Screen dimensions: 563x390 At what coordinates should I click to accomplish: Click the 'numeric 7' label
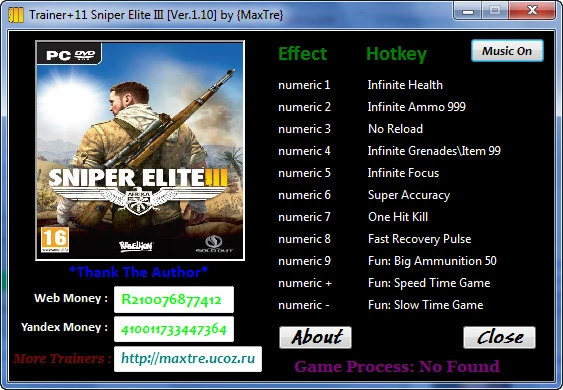[x=304, y=217]
